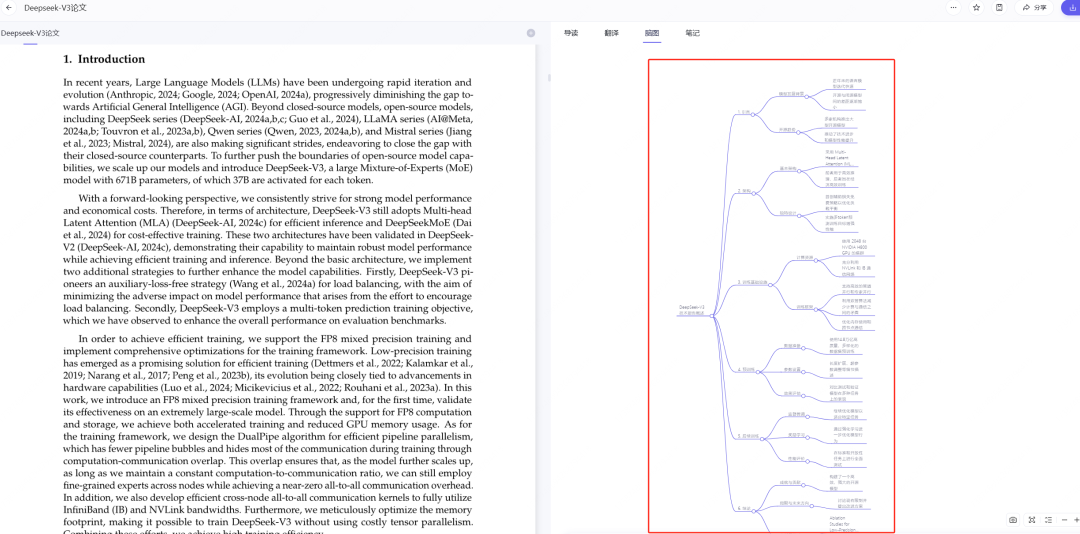Screen dimensions: 1080x534
Task: Select the '1. 引言' mind map node
Action: 742,110
